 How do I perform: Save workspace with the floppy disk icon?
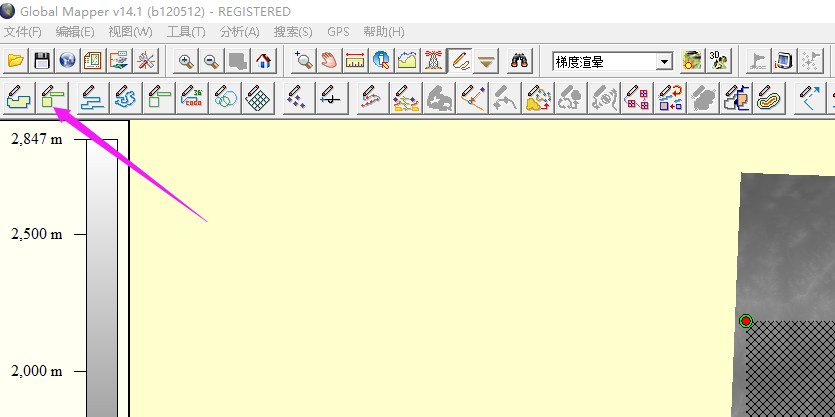click(x=42, y=61)
